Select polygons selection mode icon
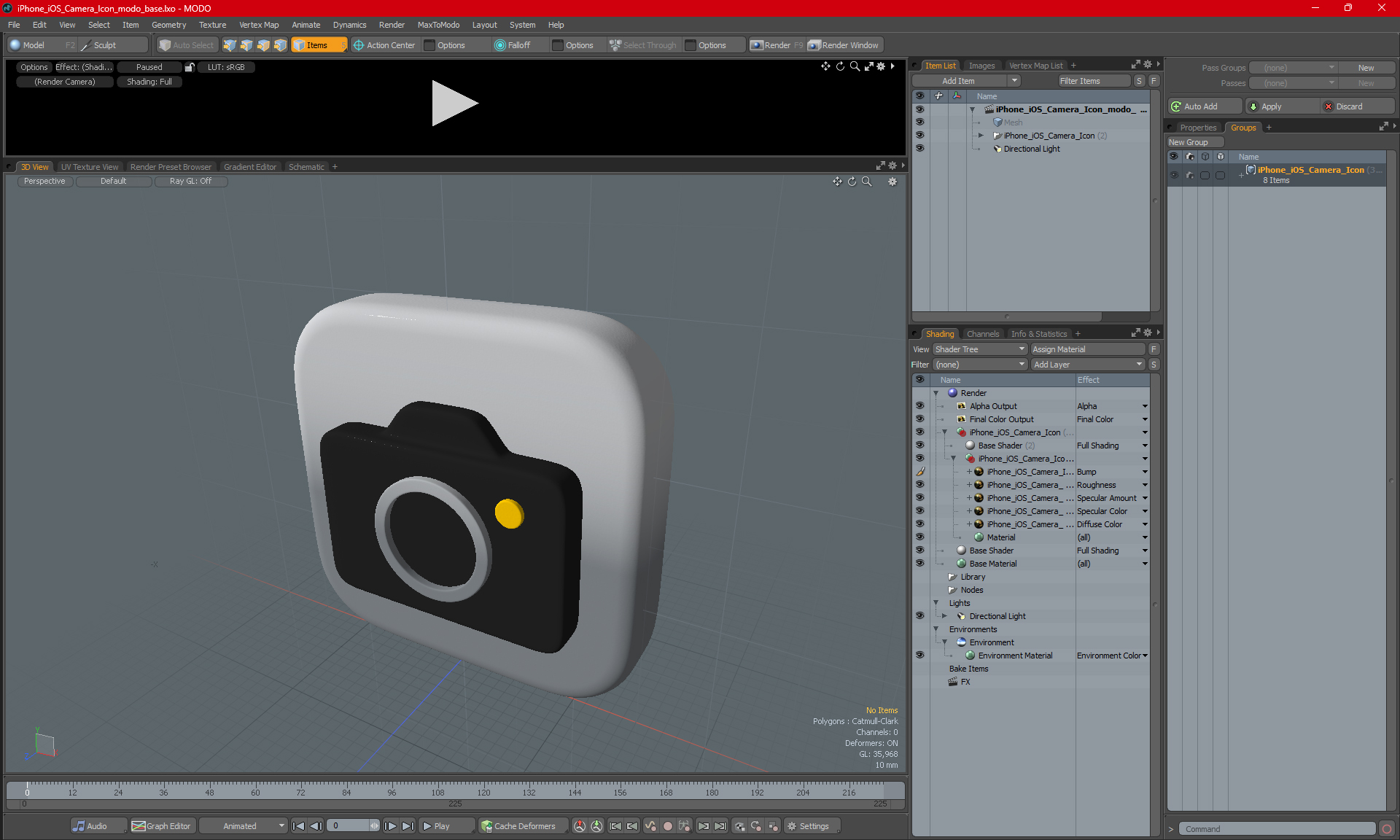This screenshot has width=1400, height=840. [263, 45]
